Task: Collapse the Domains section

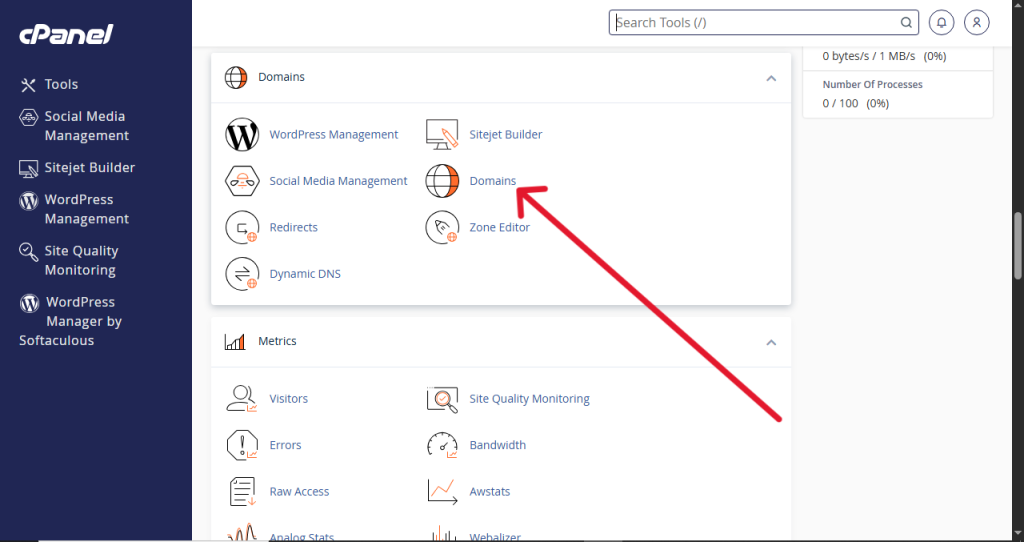Action: click(771, 78)
